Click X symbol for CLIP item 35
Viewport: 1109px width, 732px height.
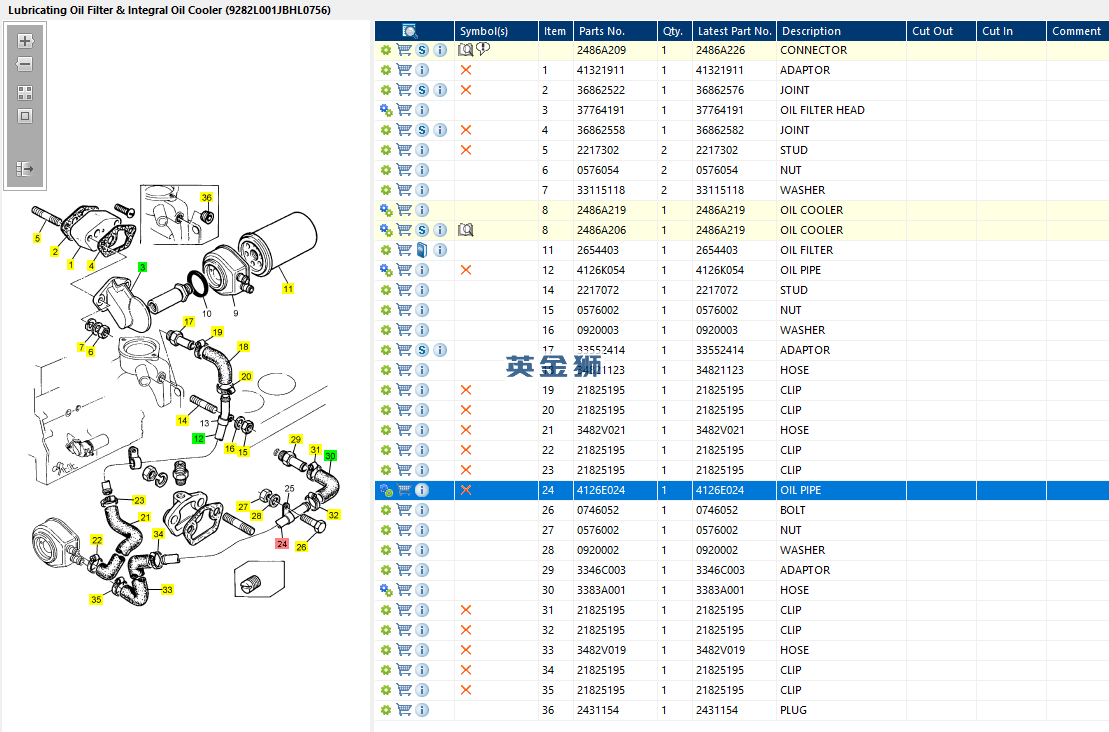pos(465,690)
